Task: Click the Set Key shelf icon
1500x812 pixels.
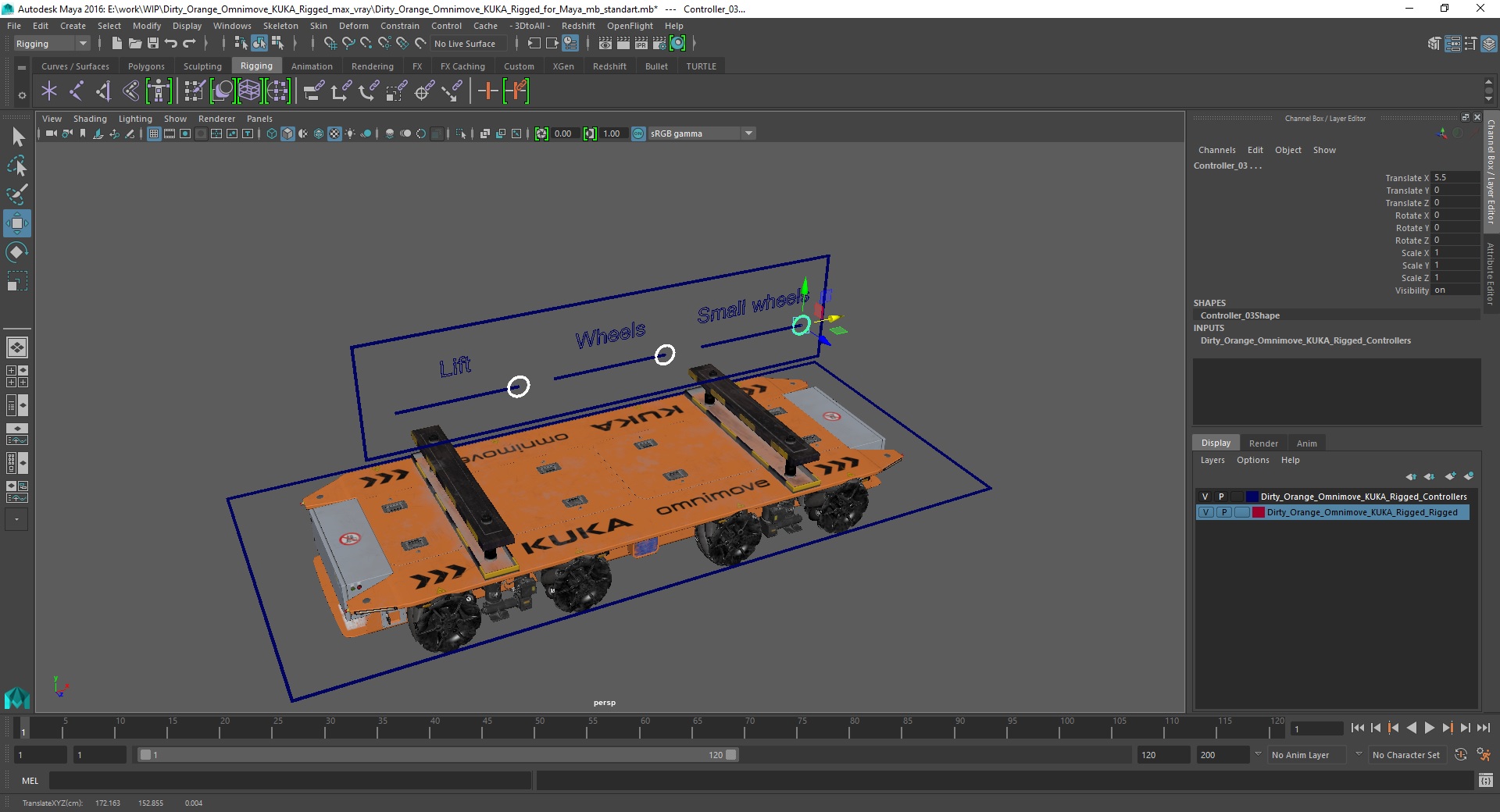Action: pos(487,91)
